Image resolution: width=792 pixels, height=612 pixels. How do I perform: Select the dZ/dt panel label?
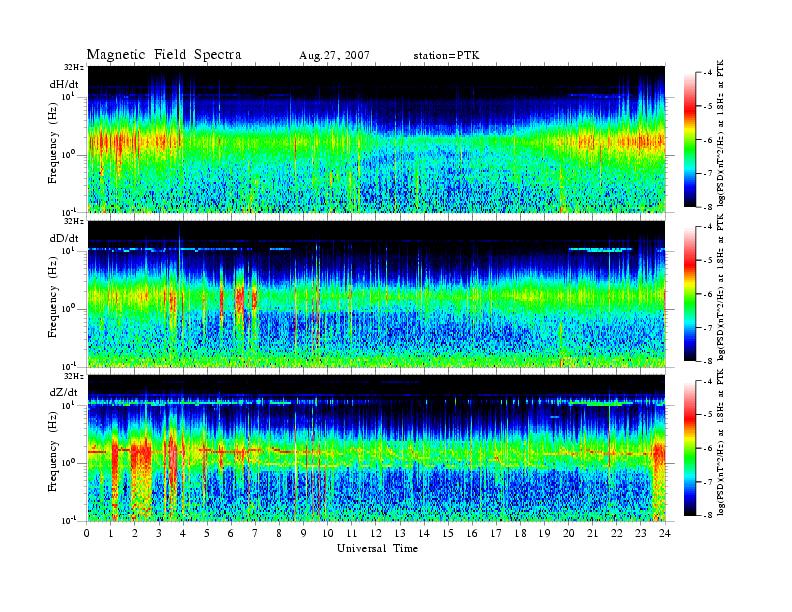[64, 392]
